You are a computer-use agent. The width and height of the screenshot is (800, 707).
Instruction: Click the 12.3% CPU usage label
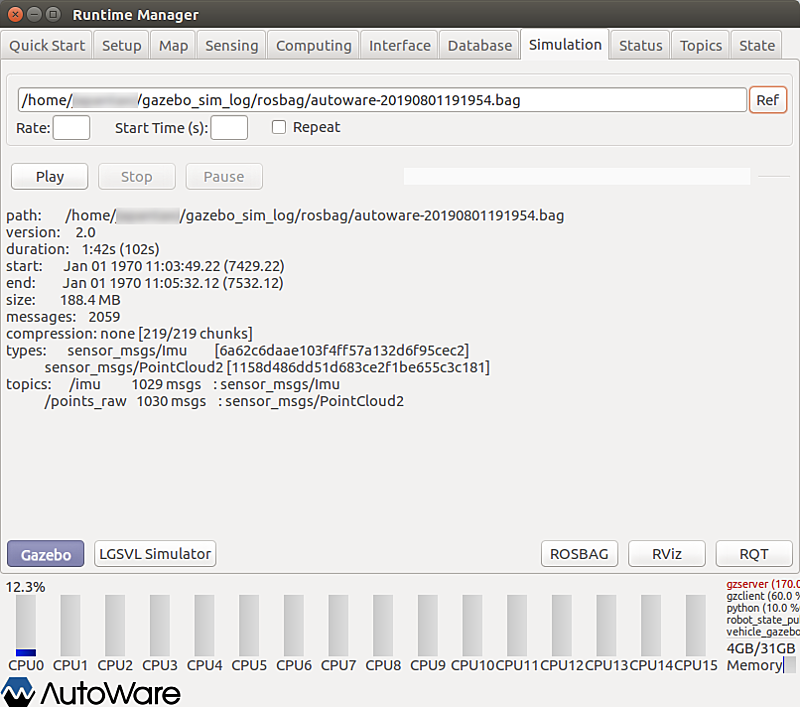click(26, 587)
